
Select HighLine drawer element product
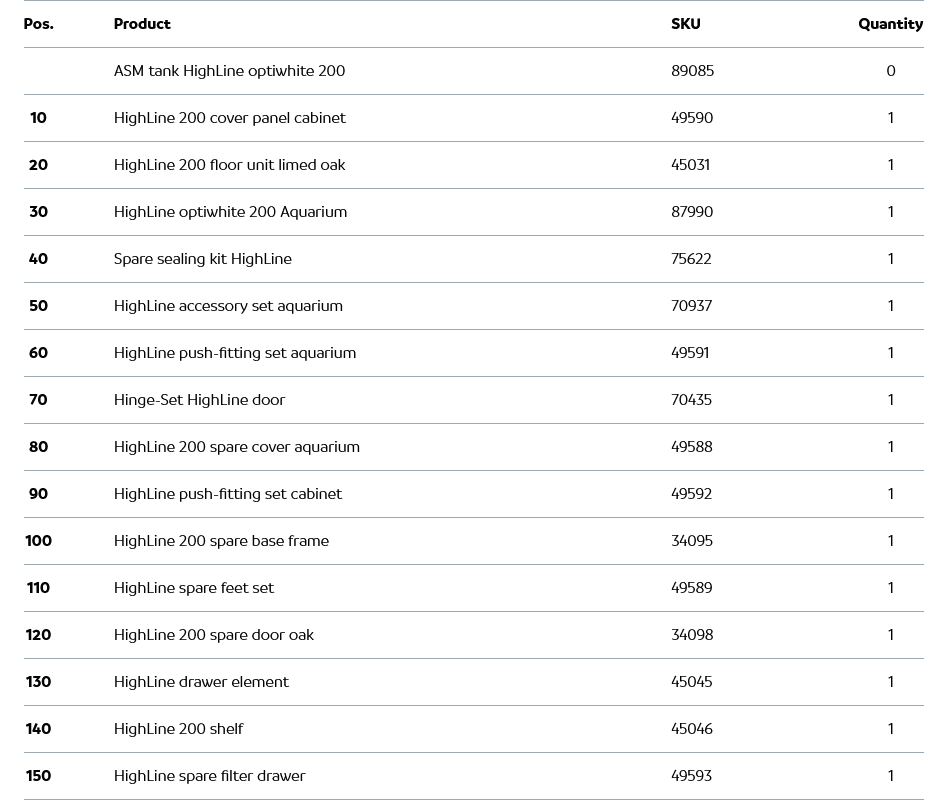pyautogui.click(x=201, y=682)
